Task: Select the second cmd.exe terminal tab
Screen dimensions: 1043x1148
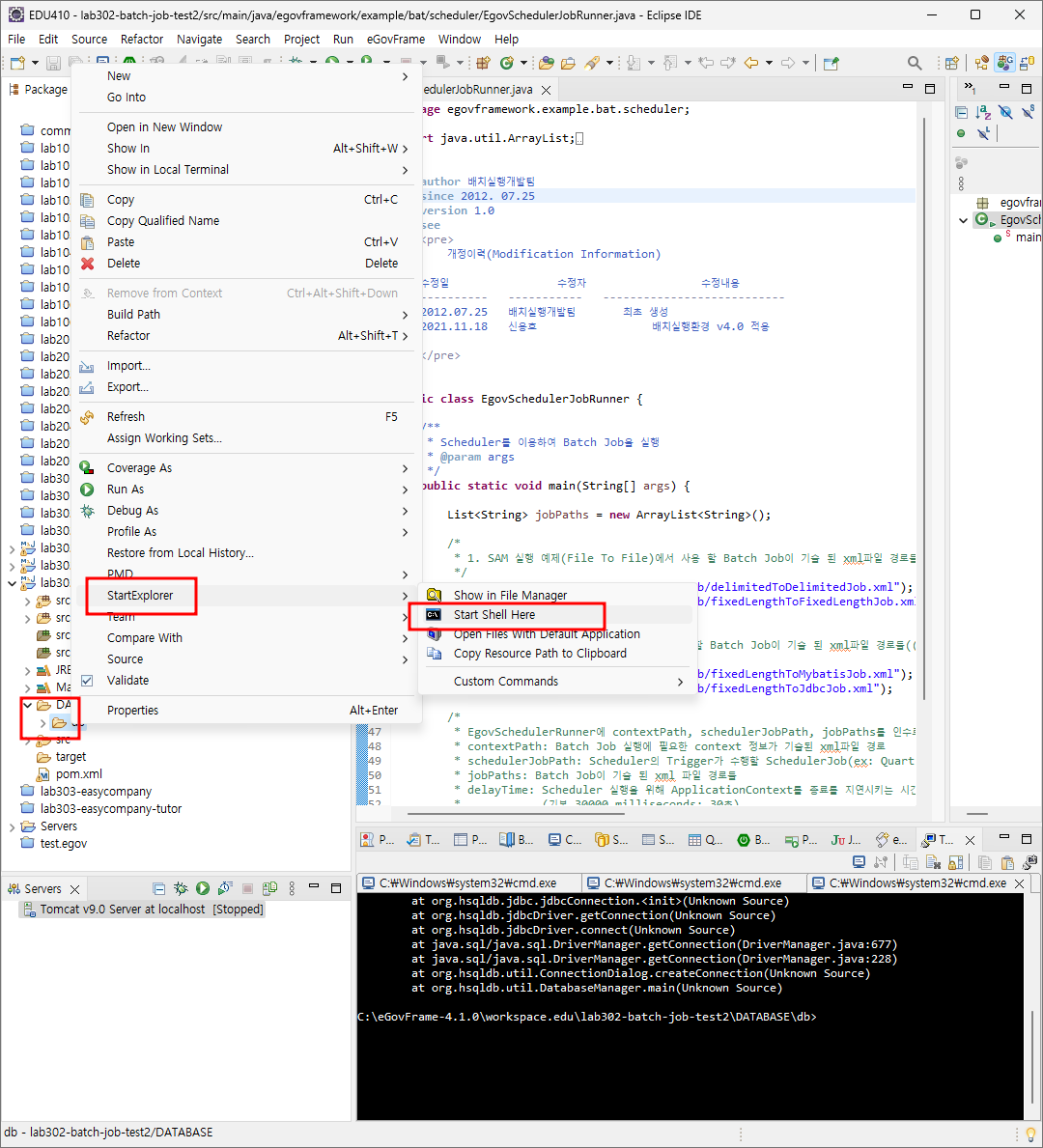Action: click(x=692, y=882)
